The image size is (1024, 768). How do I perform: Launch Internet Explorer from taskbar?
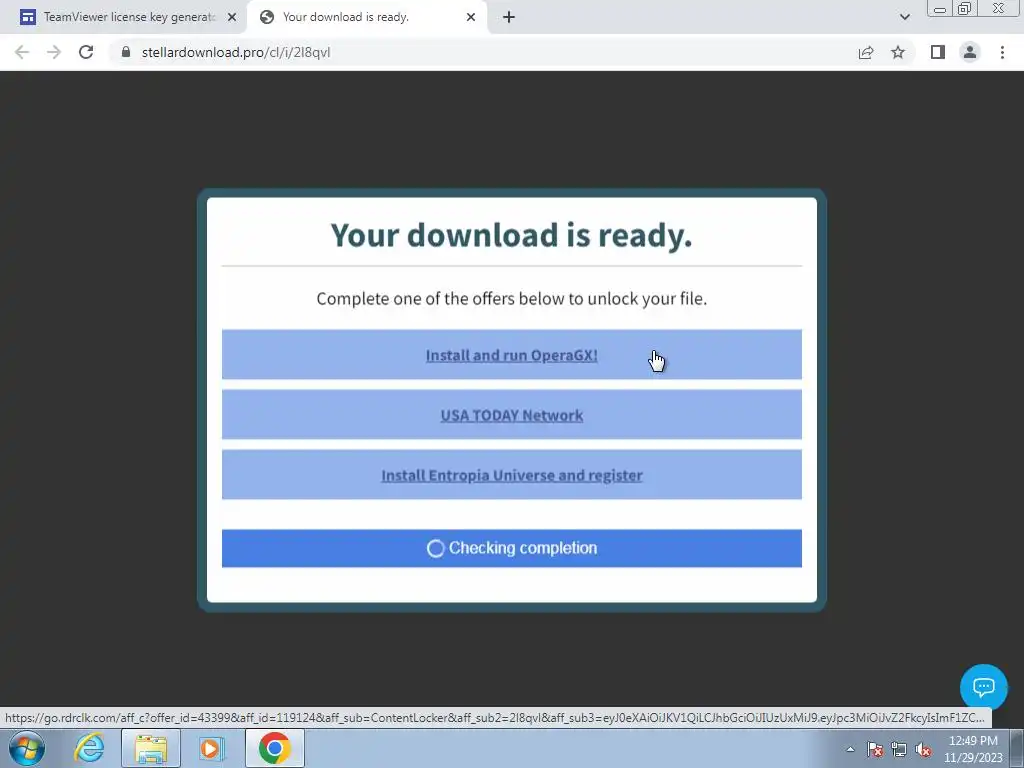[89, 748]
